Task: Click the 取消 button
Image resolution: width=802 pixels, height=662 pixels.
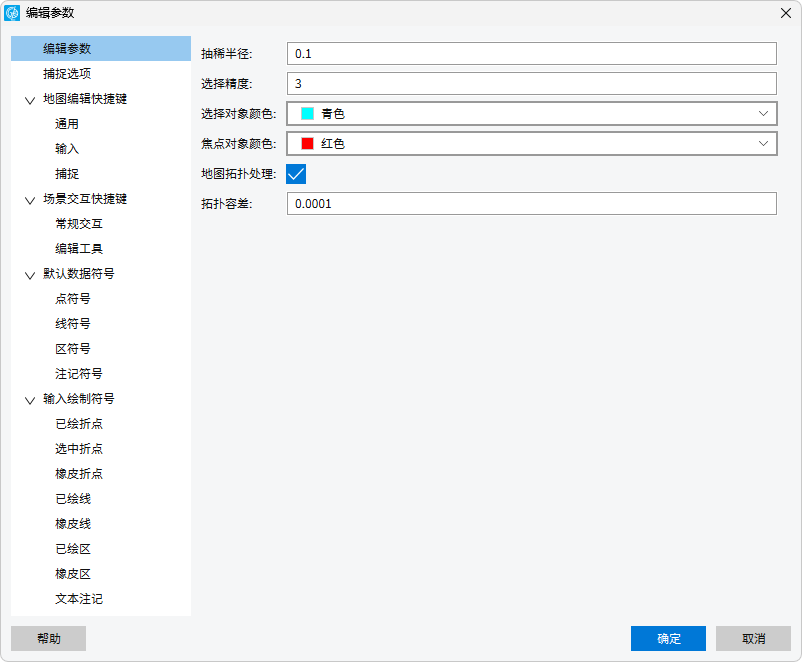Action: (x=753, y=639)
